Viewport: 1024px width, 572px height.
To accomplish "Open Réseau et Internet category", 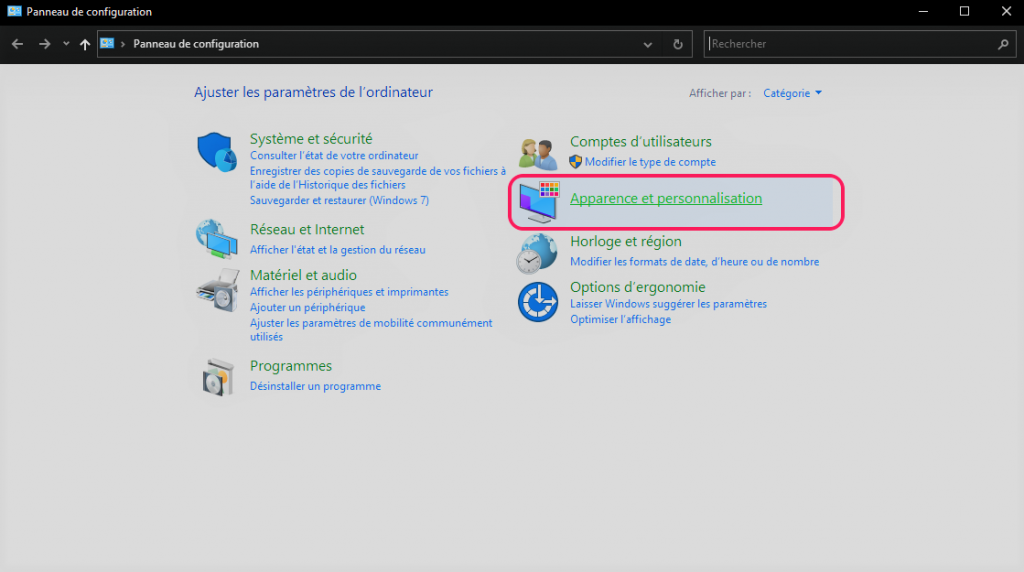I will [307, 229].
